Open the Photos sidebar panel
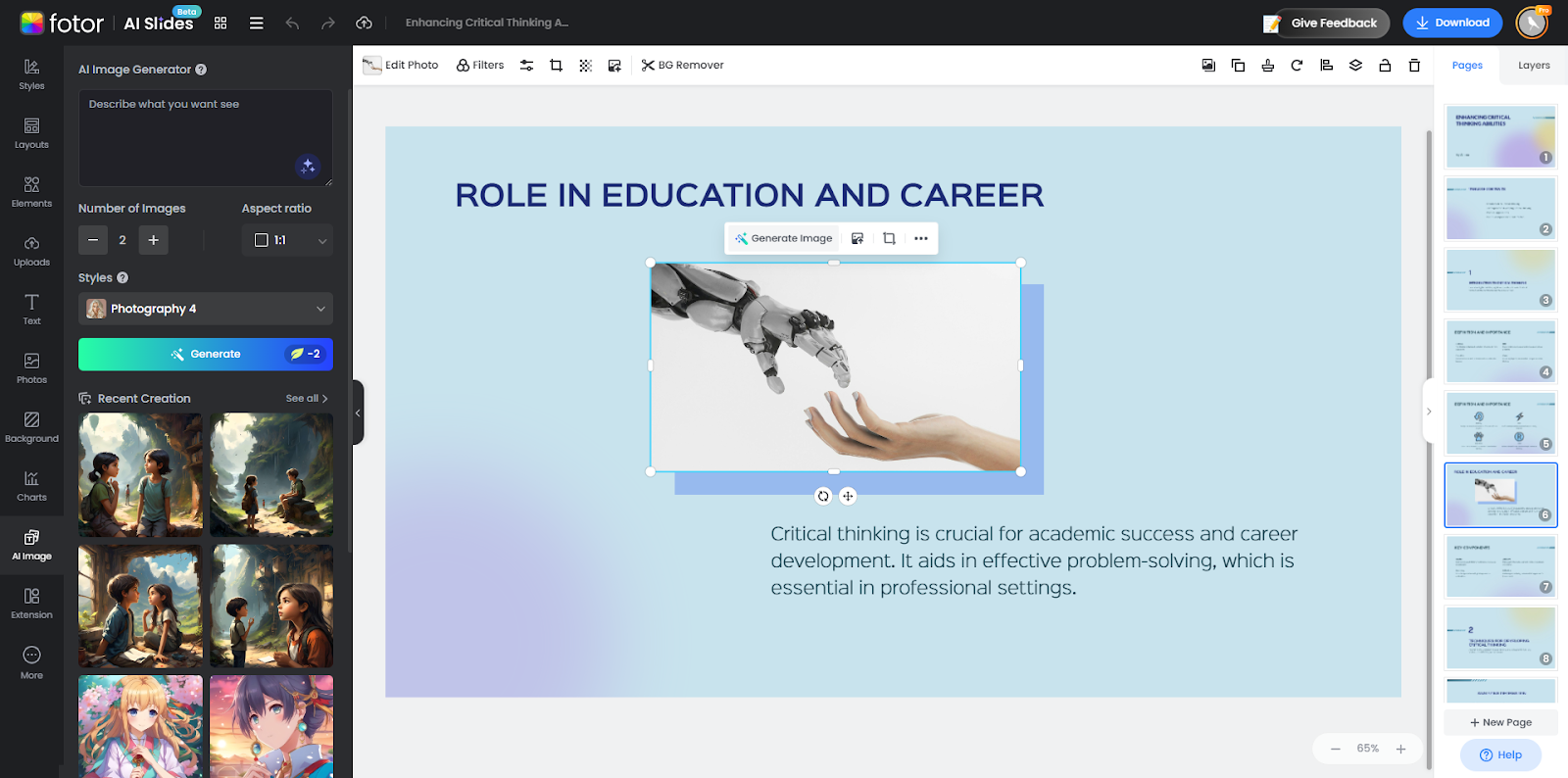Screen dimensions: 1568x778 point(31,368)
